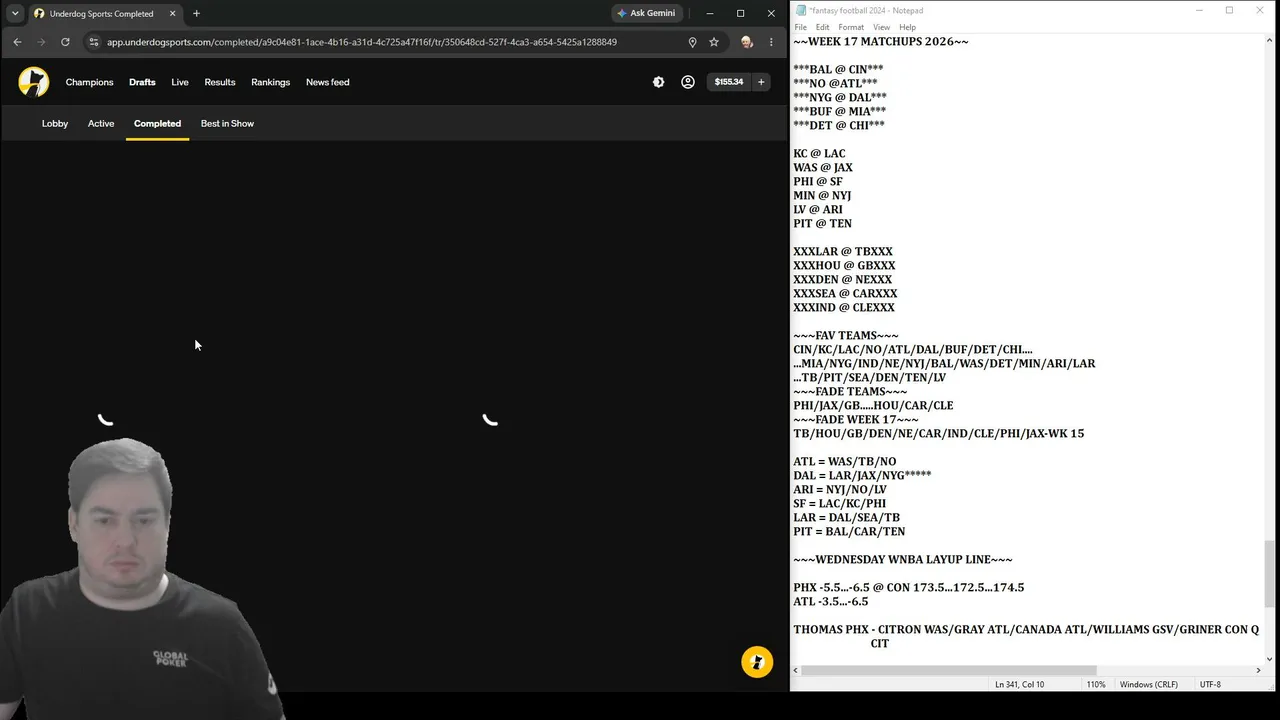Minimize the Chrome window

tap(710, 13)
